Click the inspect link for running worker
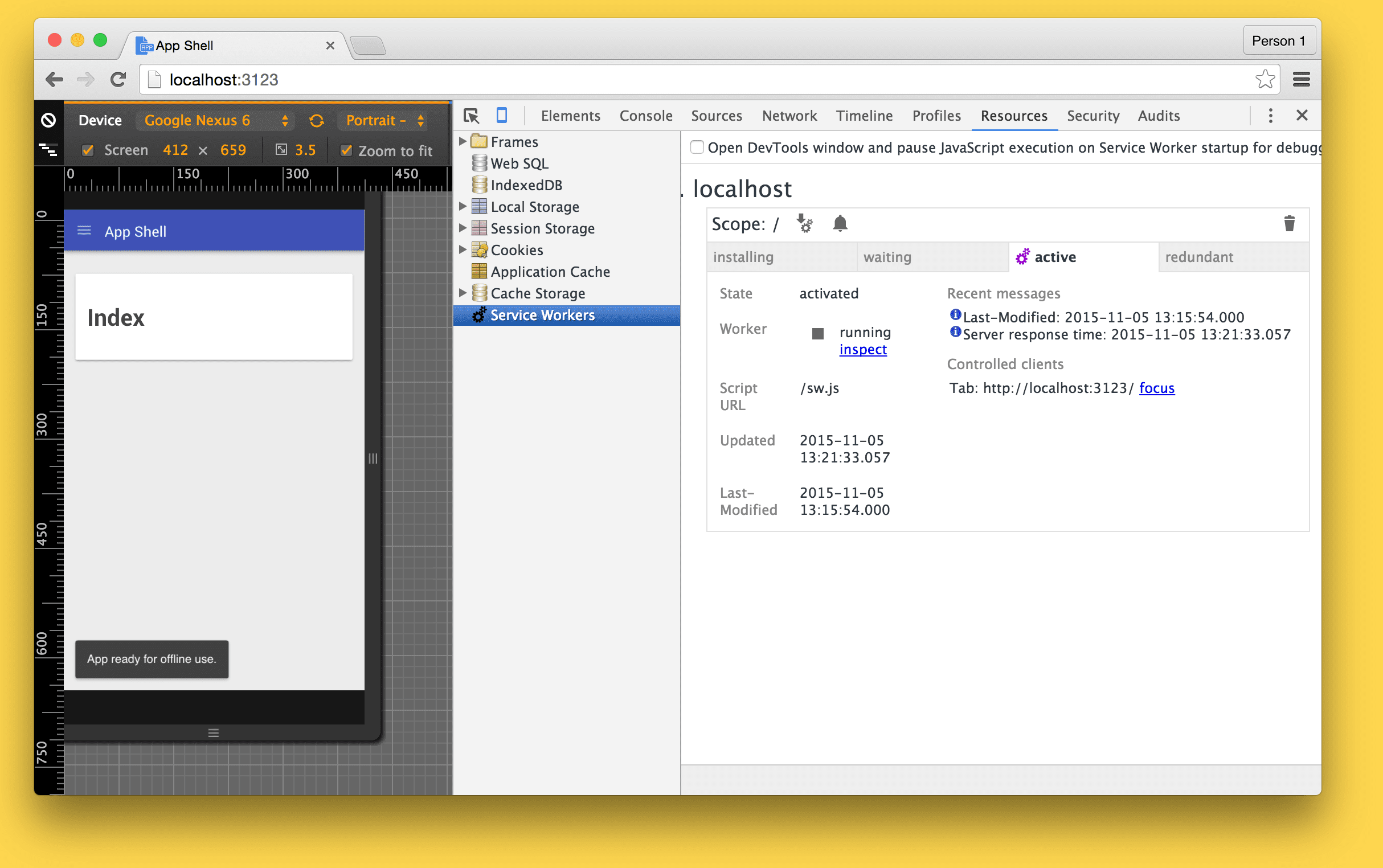The image size is (1383, 868). pos(862,349)
